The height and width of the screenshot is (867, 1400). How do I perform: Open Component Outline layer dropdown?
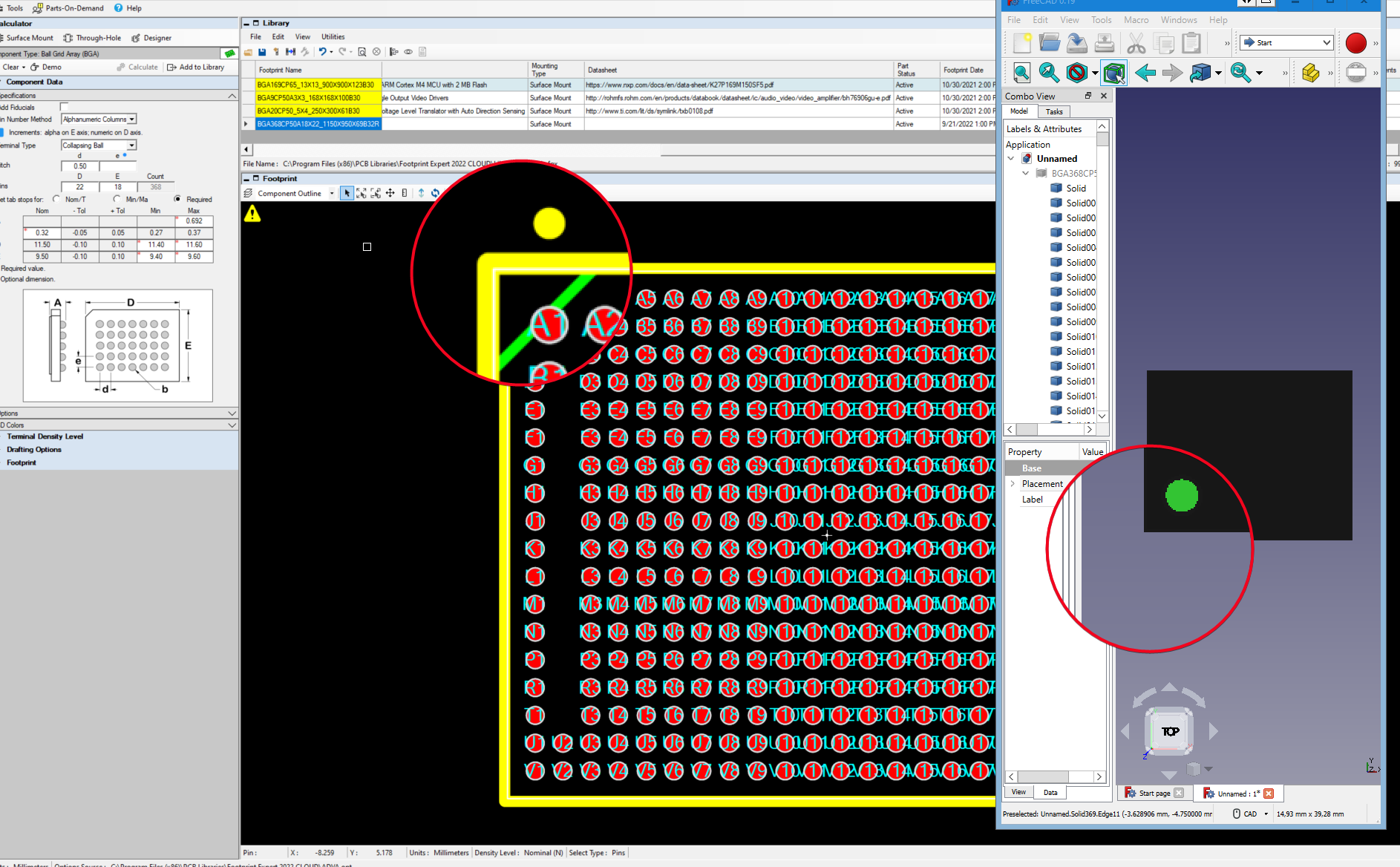pos(332,193)
